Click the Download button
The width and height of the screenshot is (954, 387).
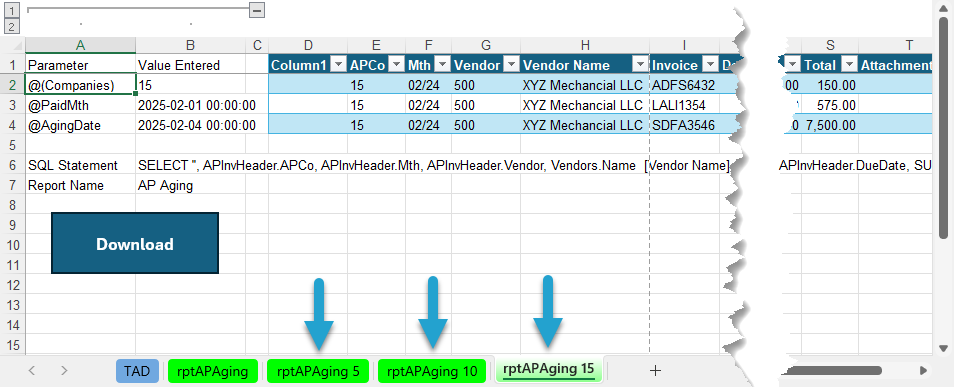[135, 243]
